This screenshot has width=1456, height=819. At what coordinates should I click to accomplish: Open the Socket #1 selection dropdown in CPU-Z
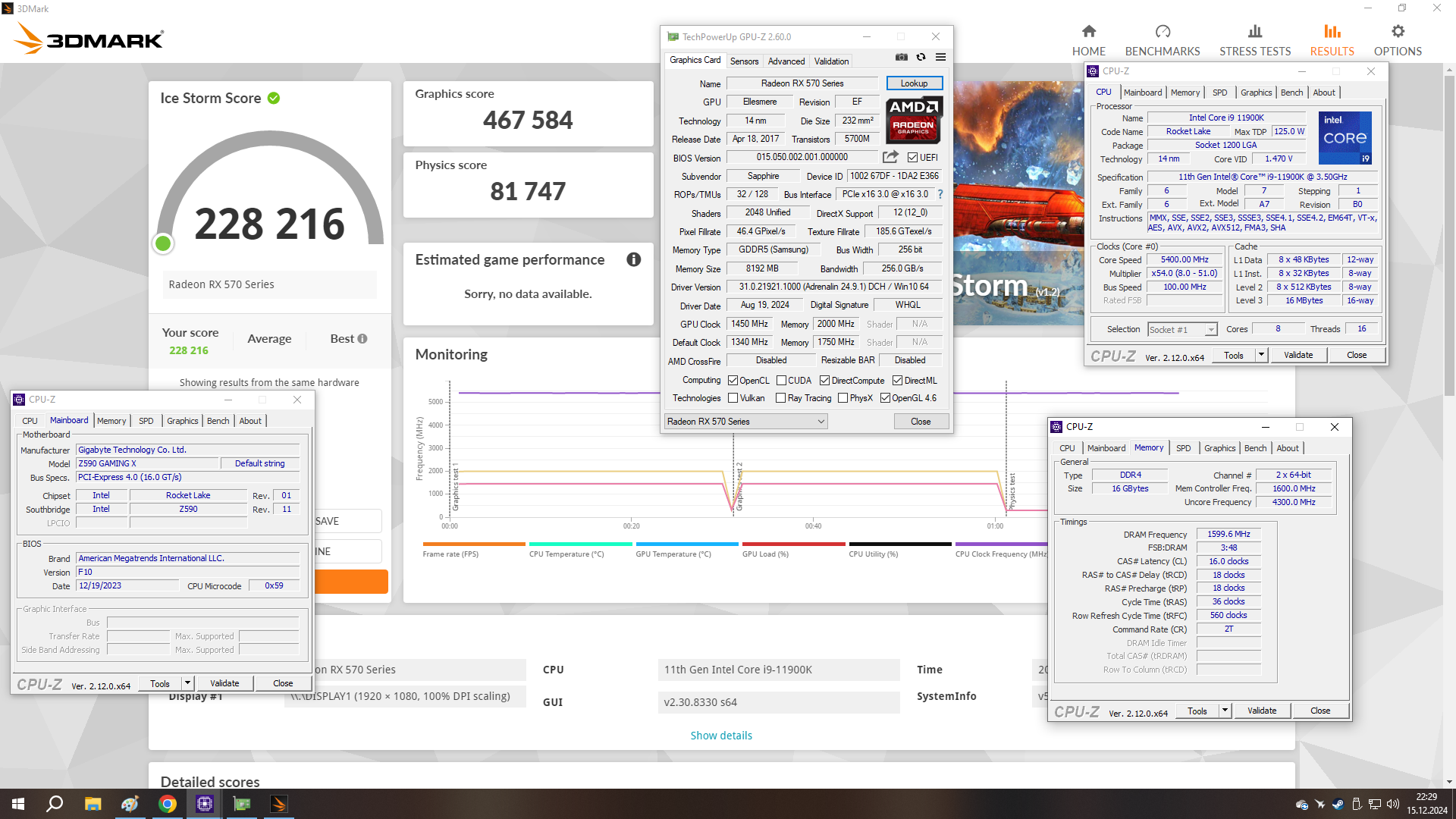(1182, 329)
